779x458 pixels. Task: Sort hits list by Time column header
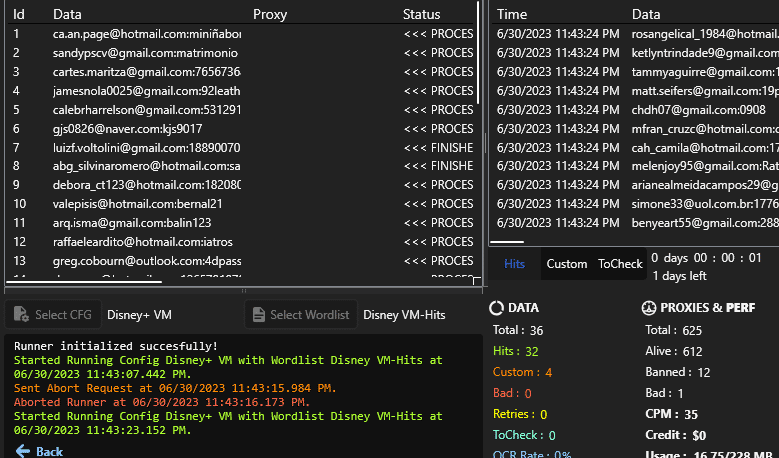tap(512, 15)
